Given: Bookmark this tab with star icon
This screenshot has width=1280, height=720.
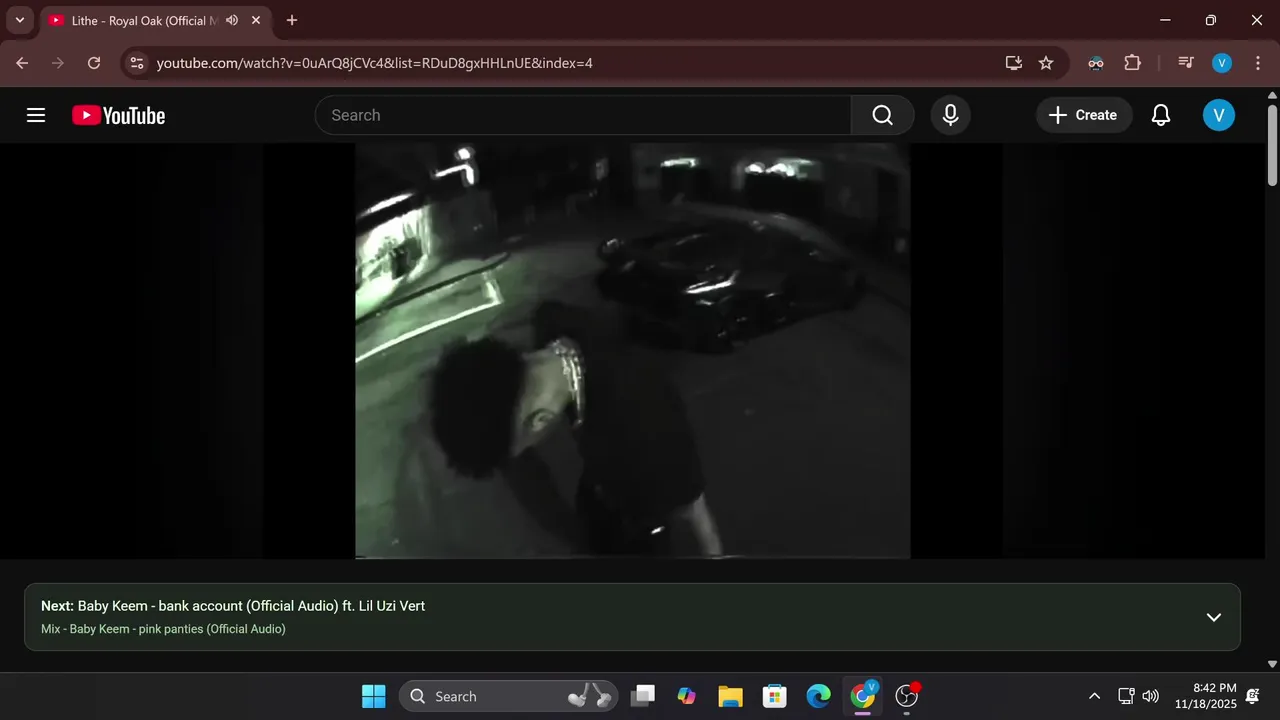Looking at the screenshot, I should click(x=1046, y=63).
